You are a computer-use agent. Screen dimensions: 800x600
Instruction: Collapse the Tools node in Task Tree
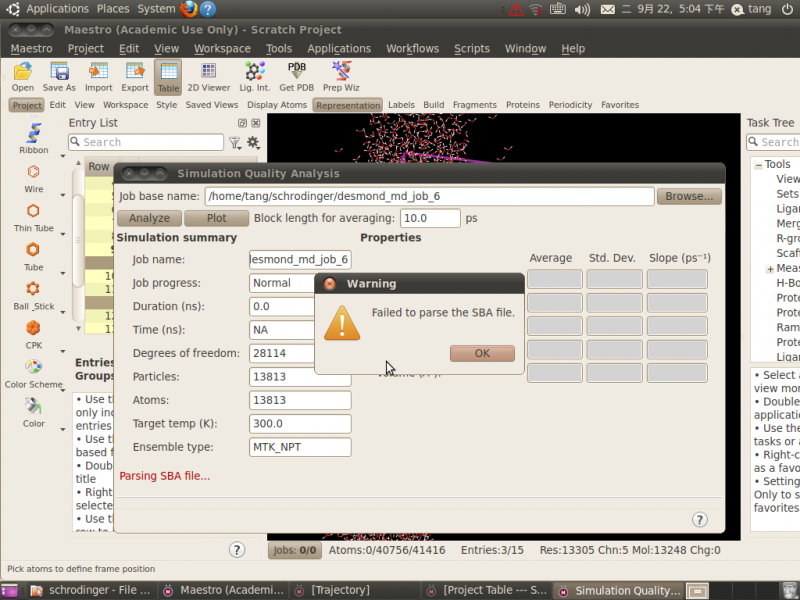pyautogui.click(x=758, y=165)
